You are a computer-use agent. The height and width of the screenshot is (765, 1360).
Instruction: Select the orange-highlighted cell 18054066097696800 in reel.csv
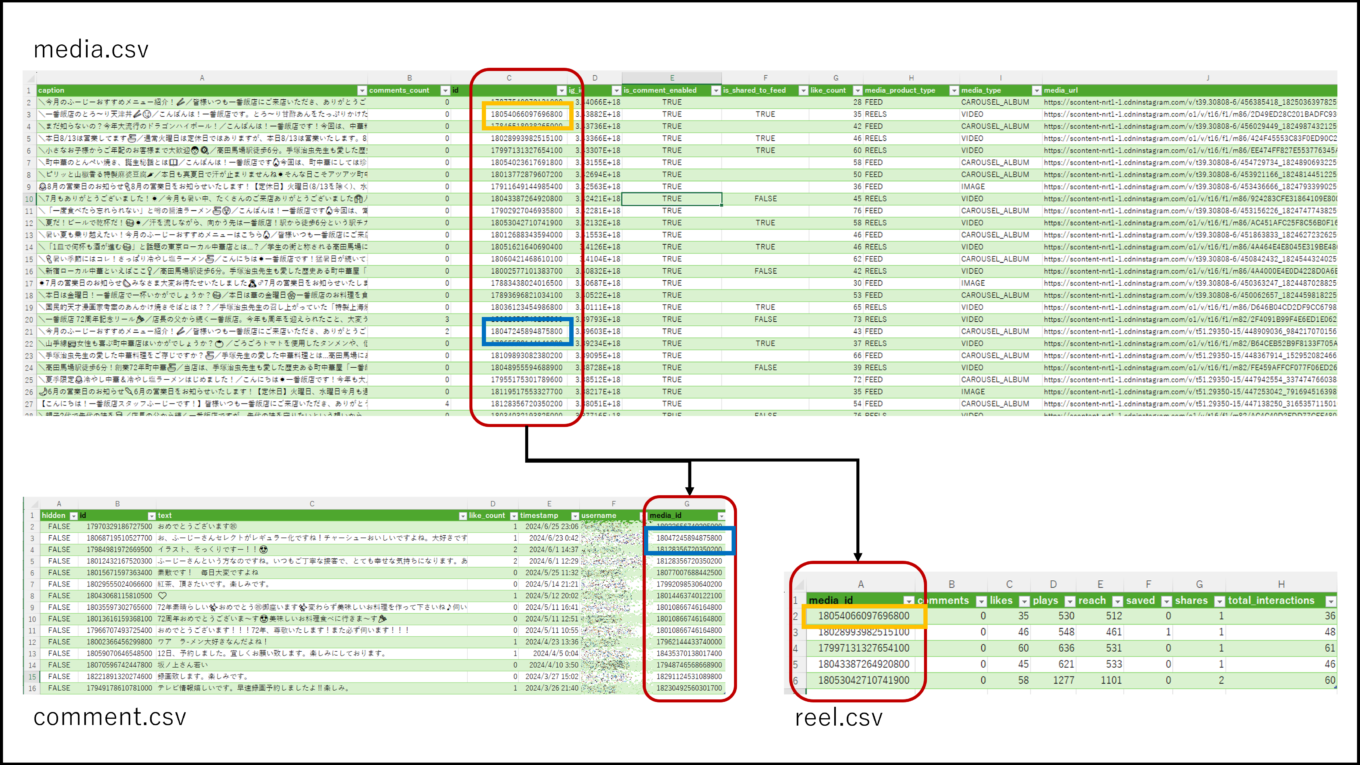pos(864,616)
